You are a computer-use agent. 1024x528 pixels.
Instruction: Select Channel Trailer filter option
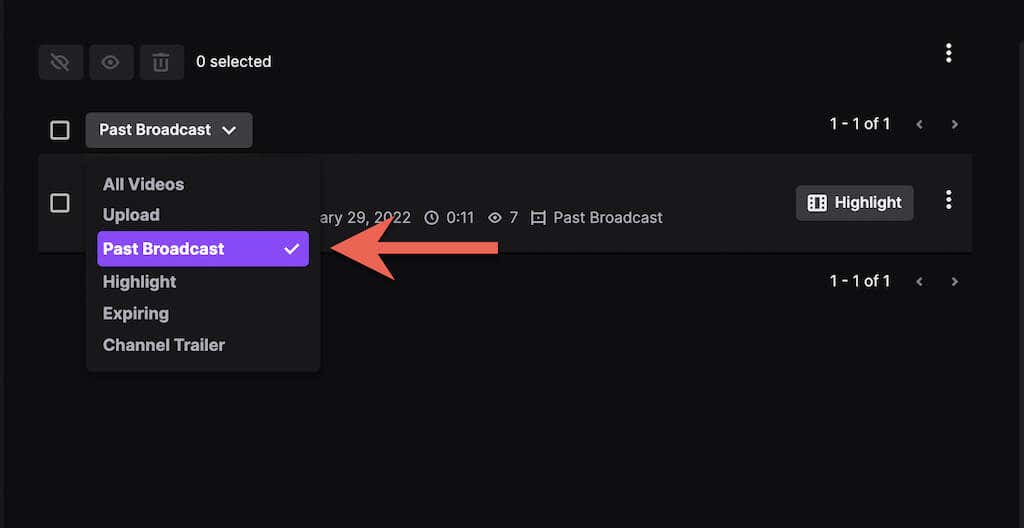coord(164,345)
